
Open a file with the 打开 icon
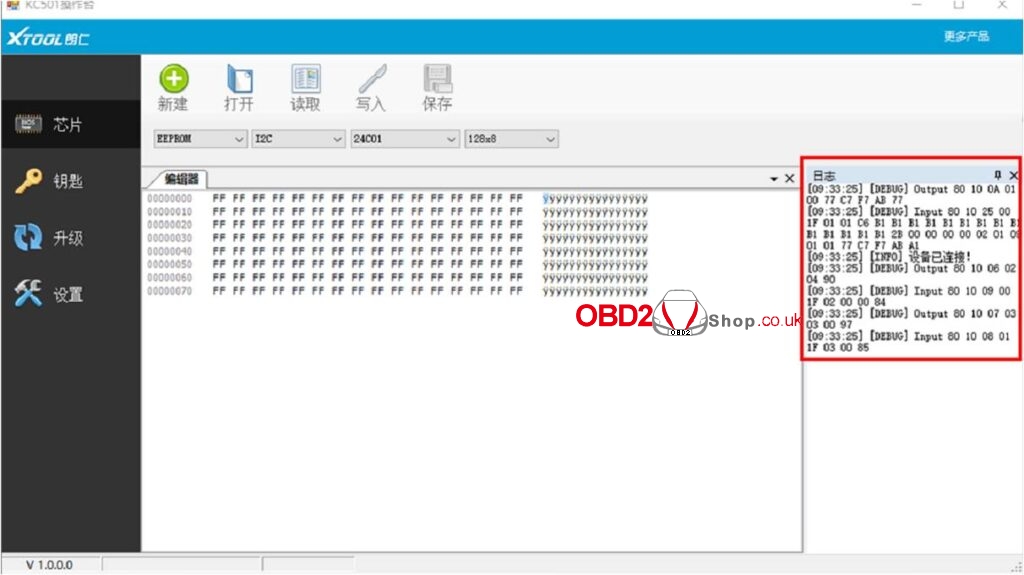239,81
